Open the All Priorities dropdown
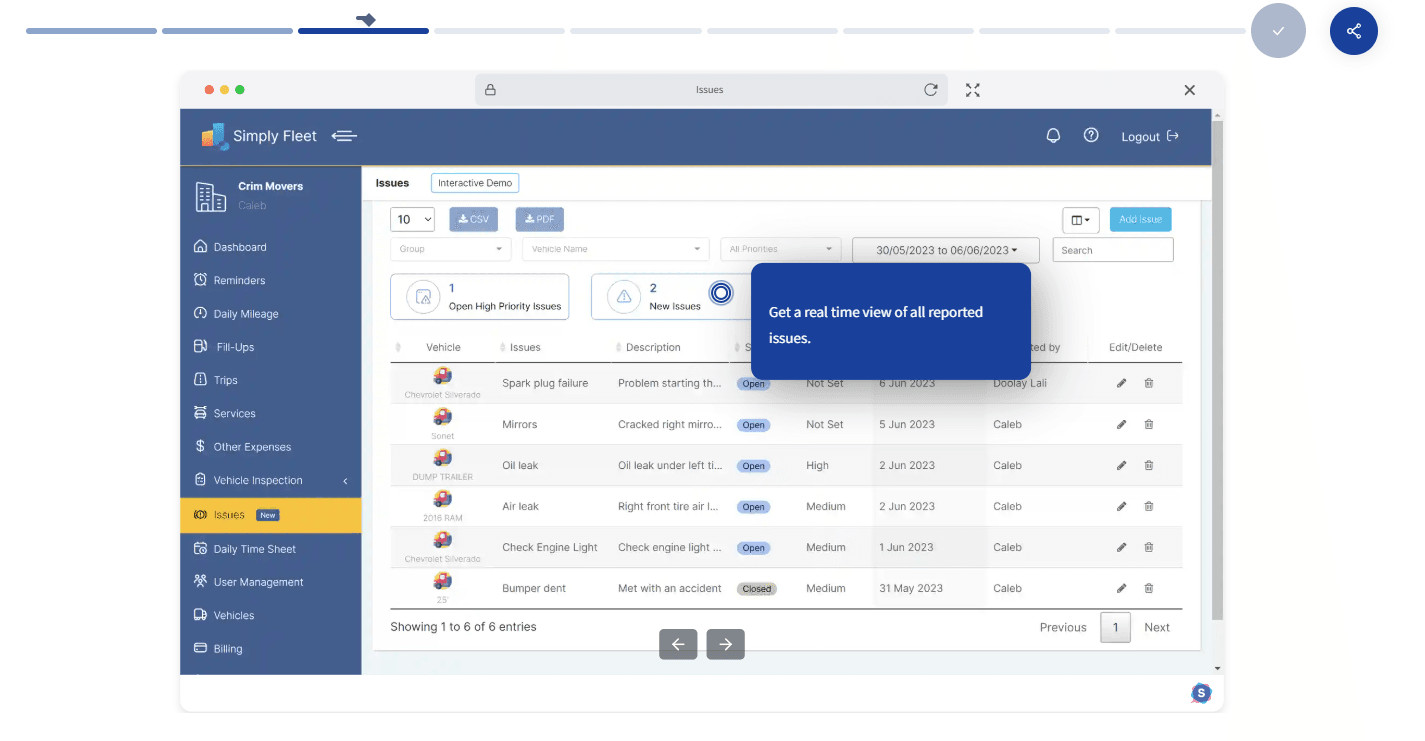 [x=780, y=248]
